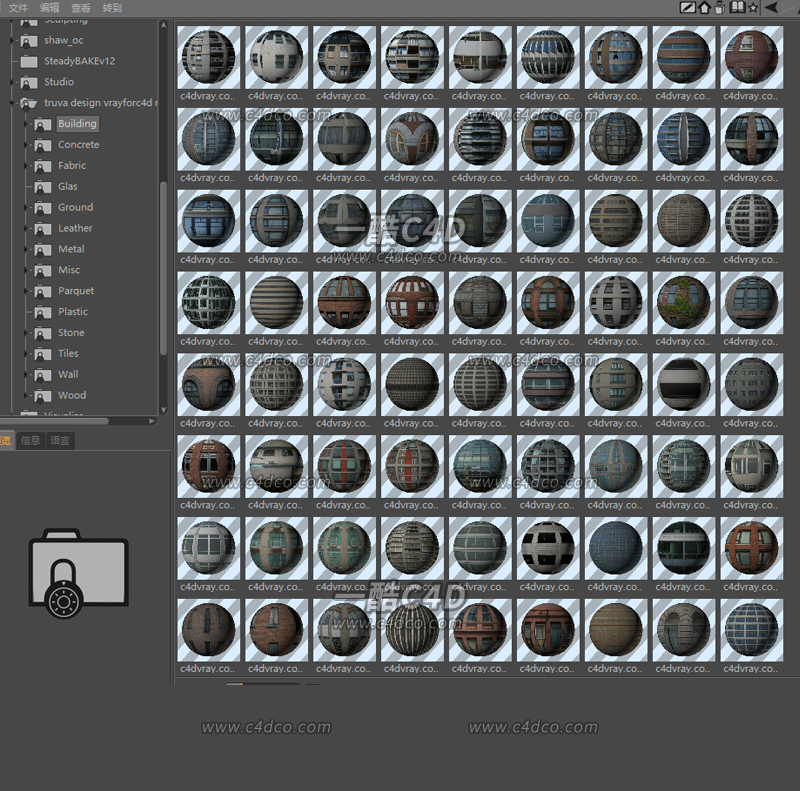Open the 文件 menu
The width and height of the screenshot is (800, 791).
tap(18, 8)
